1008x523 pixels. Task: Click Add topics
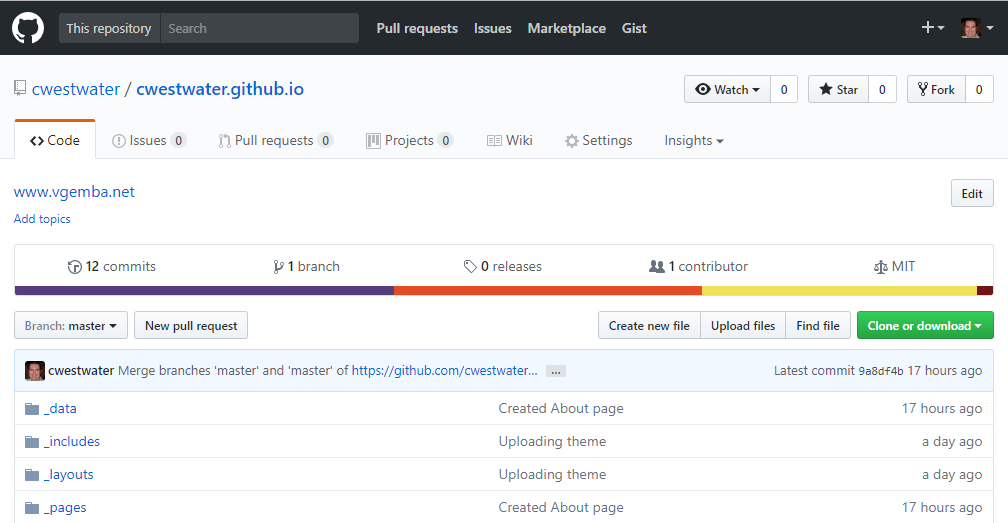[x=42, y=218]
